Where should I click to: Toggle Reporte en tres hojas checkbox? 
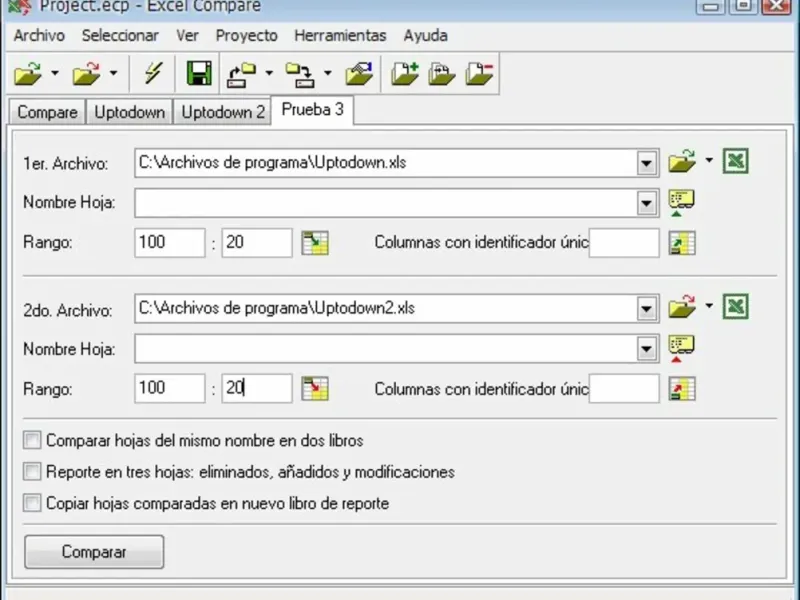click(x=32, y=472)
